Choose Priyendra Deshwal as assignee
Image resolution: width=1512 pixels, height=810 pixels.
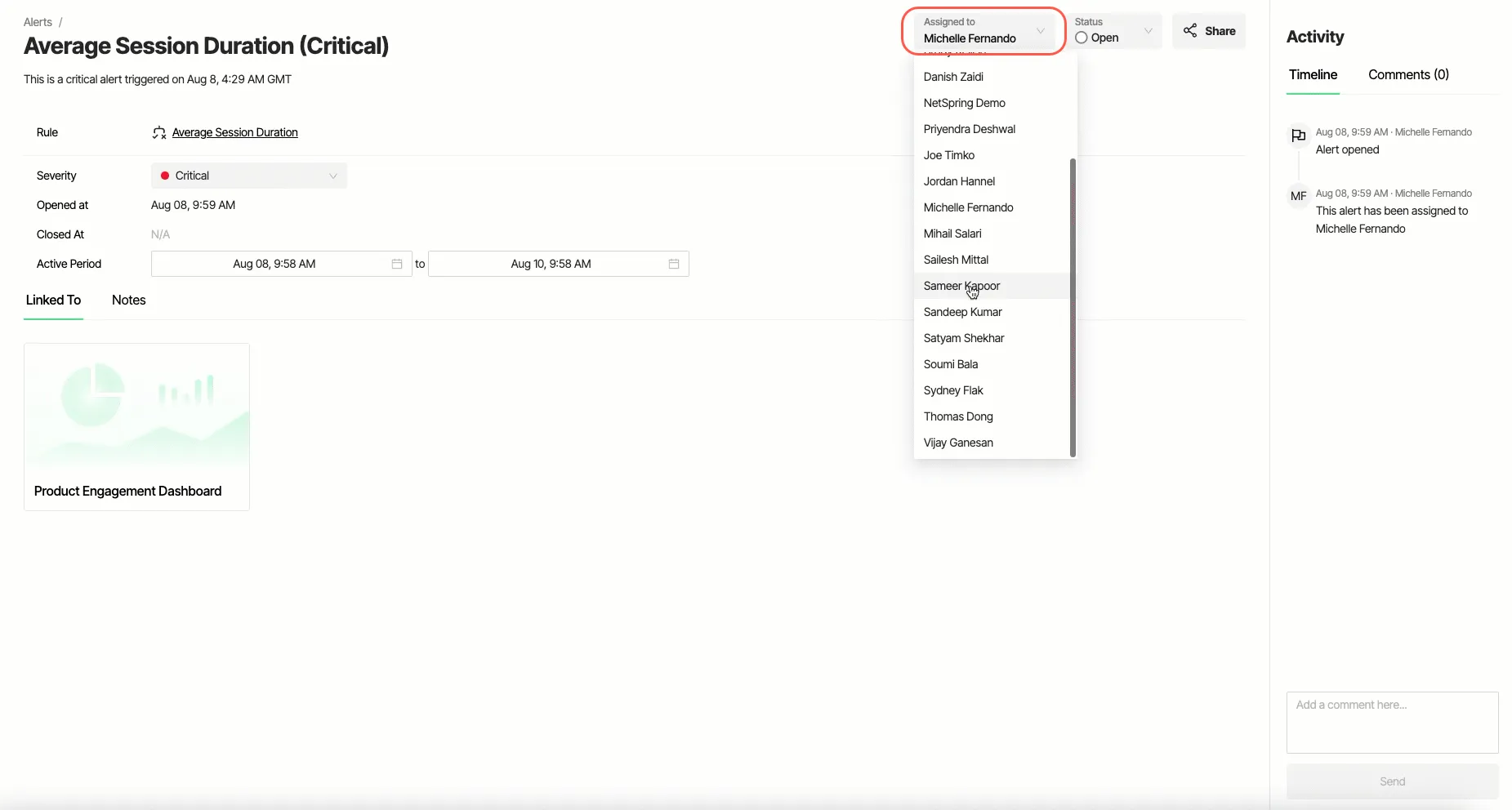point(992,129)
